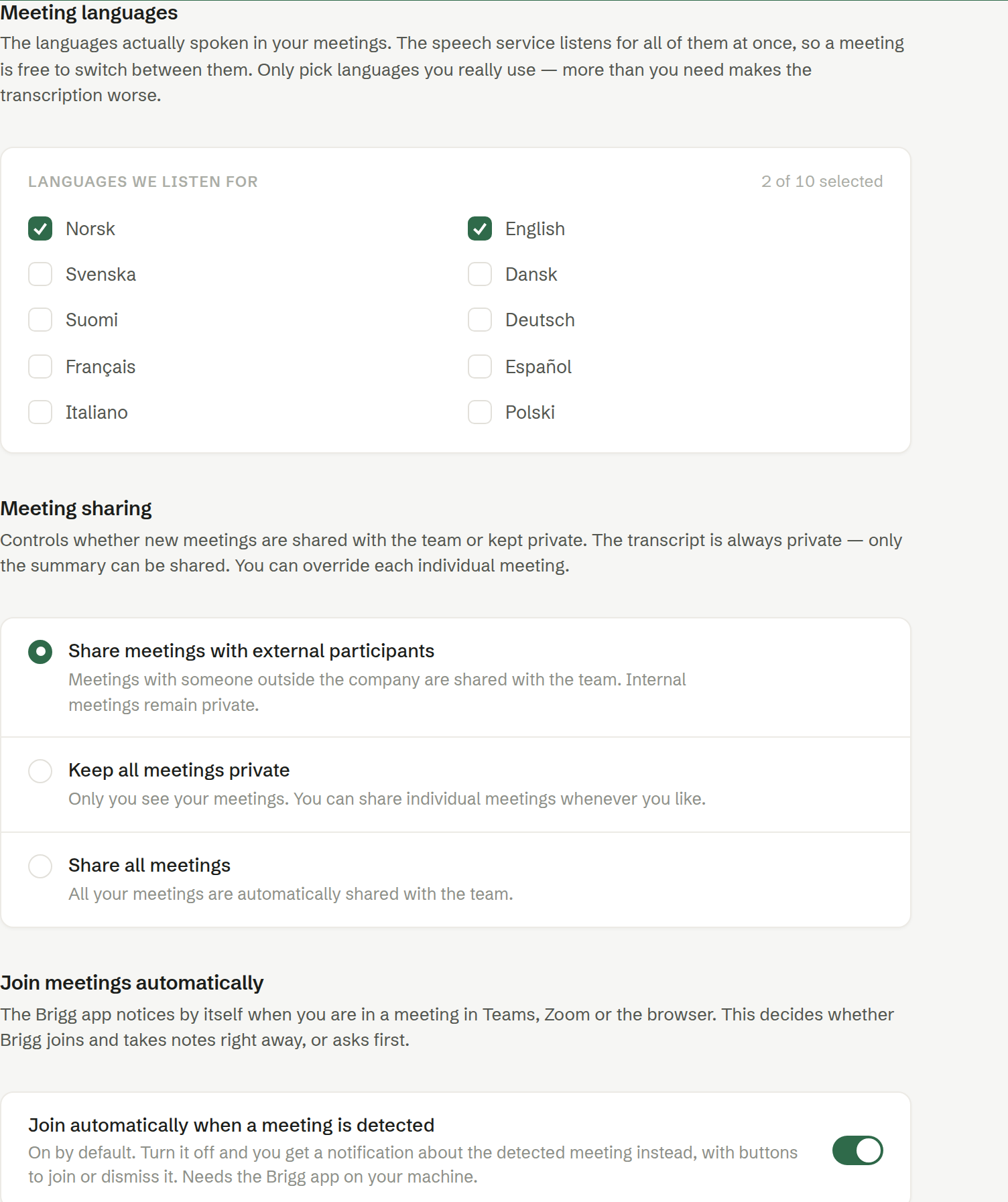Click the "Join meetings automatically" heading
The height and width of the screenshot is (1202, 1008).
pyautogui.click(x=132, y=983)
